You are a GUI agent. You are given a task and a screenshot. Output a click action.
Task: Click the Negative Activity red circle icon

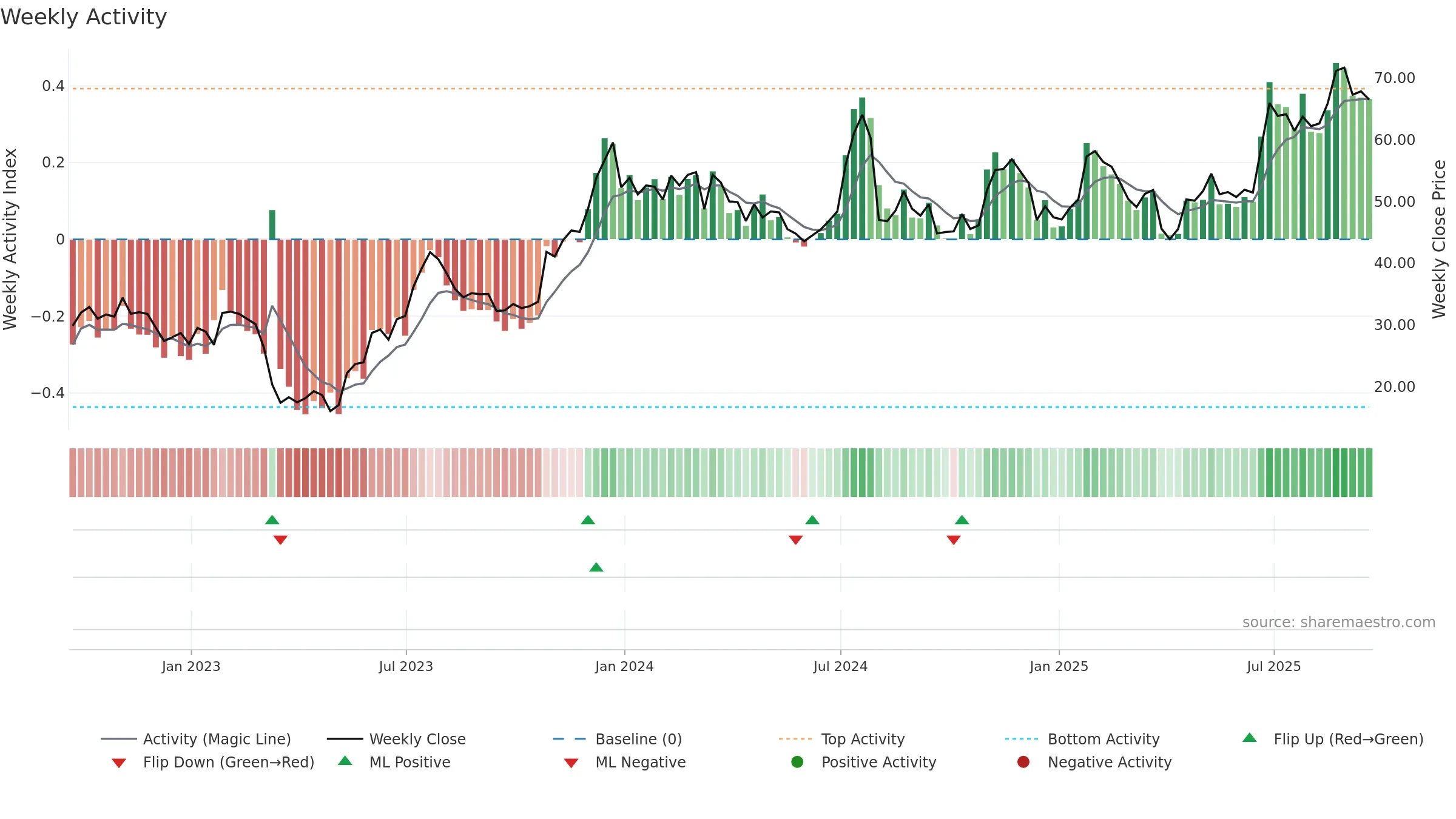(x=1023, y=762)
